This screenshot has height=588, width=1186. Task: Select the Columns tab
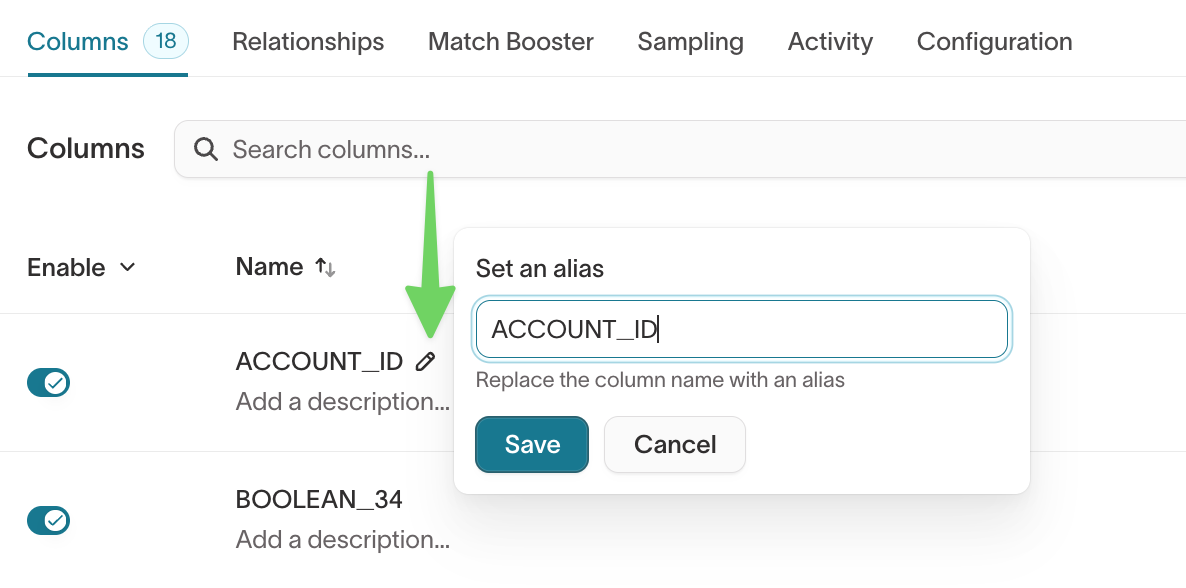click(78, 42)
